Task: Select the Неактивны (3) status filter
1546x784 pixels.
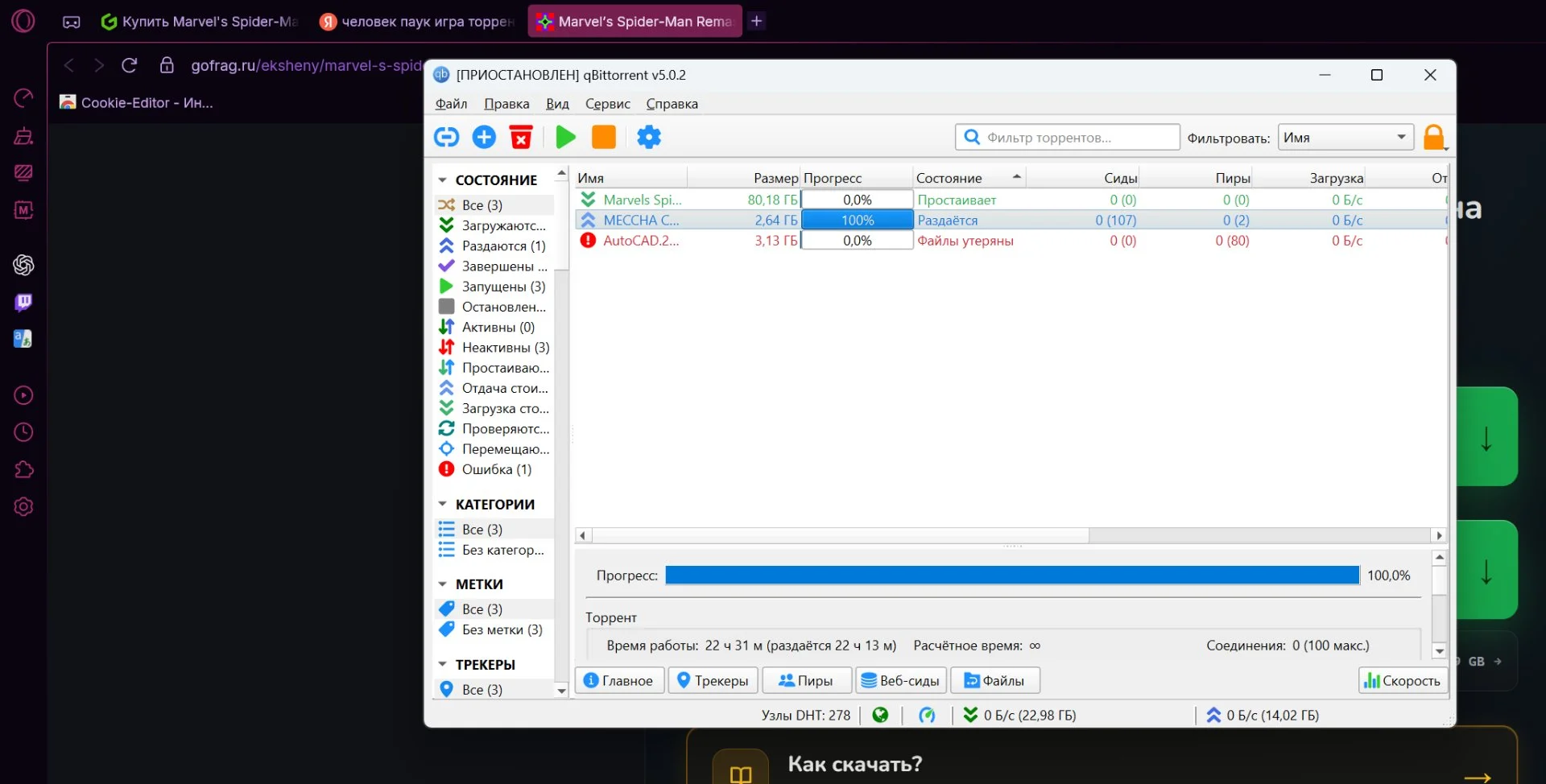Action: [494, 348]
